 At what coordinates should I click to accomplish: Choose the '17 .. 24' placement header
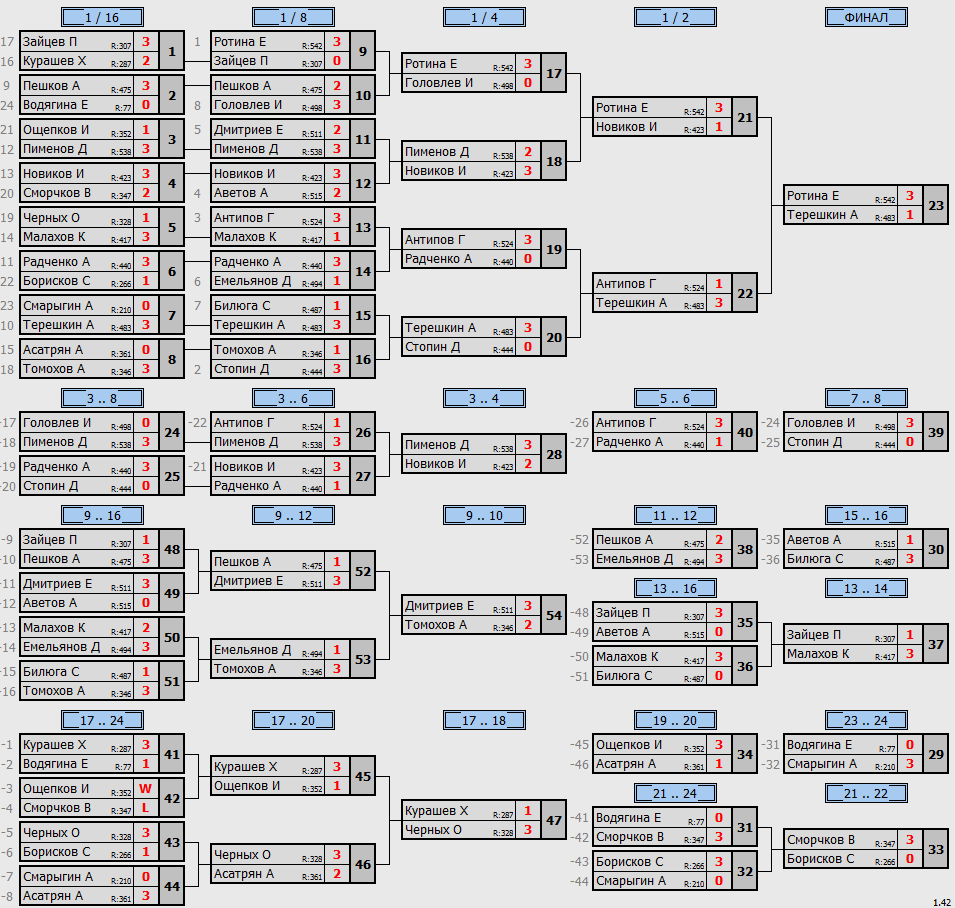[x=102, y=720]
